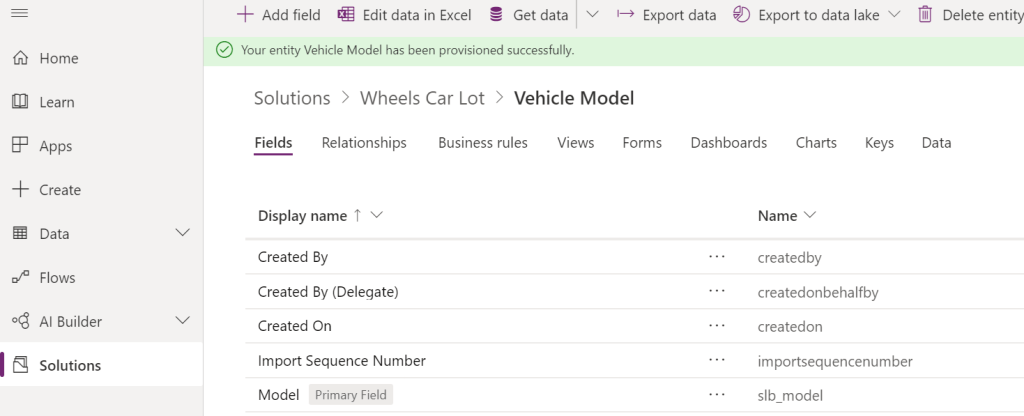Image resolution: width=1024 pixels, height=416 pixels.
Task: Open the more options for Created By
Action: click(x=716, y=257)
